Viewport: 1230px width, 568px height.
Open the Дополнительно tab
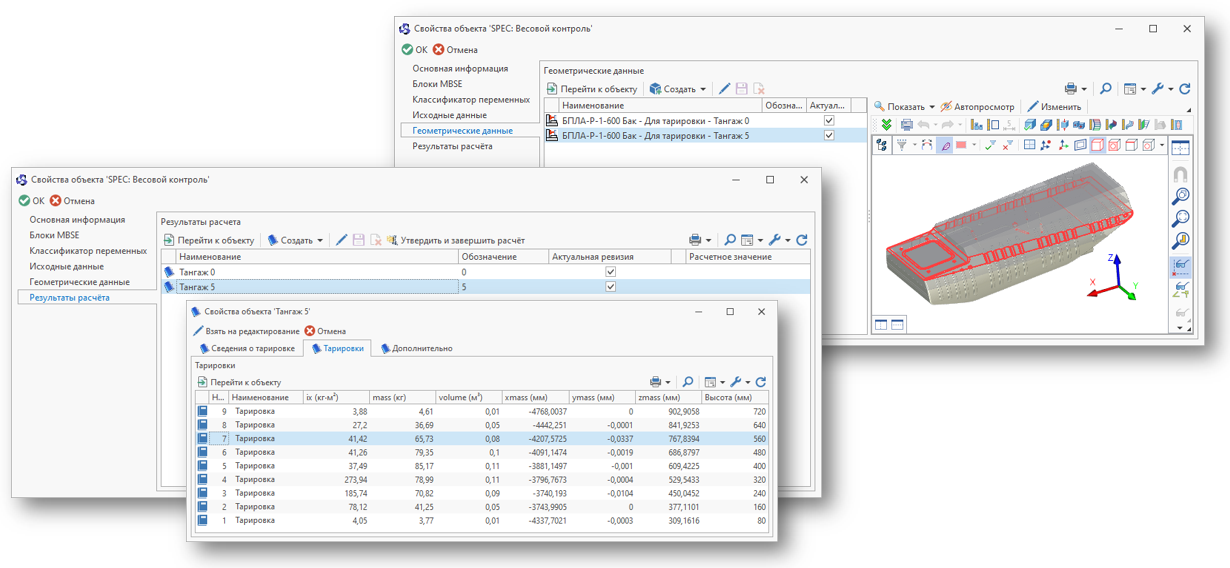click(x=416, y=348)
